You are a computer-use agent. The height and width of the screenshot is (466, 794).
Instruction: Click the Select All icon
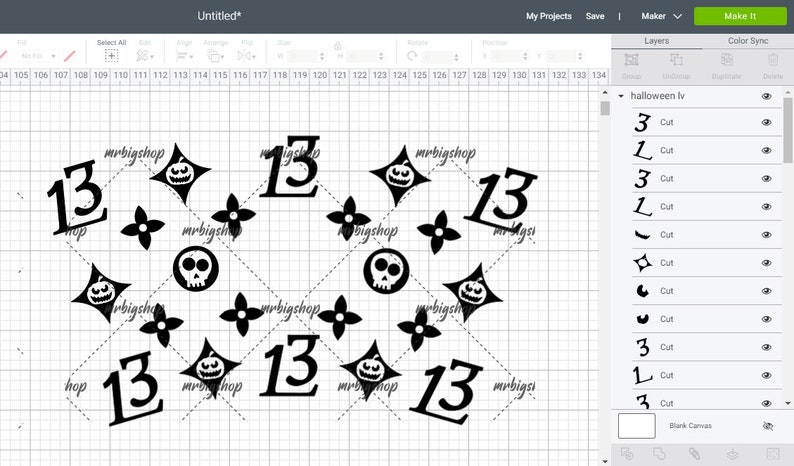[111, 56]
